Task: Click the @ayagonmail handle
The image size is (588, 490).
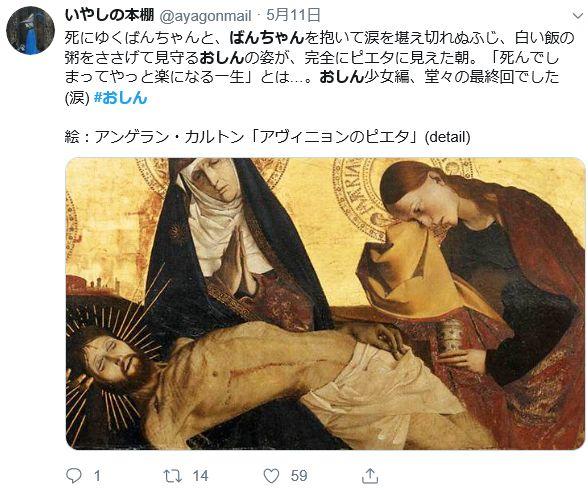Action: [x=206, y=16]
